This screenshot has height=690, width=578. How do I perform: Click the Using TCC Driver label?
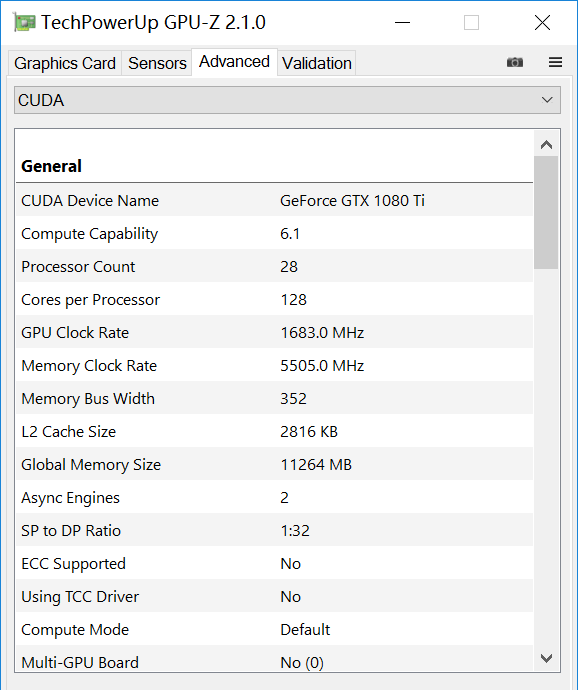tap(80, 597)
